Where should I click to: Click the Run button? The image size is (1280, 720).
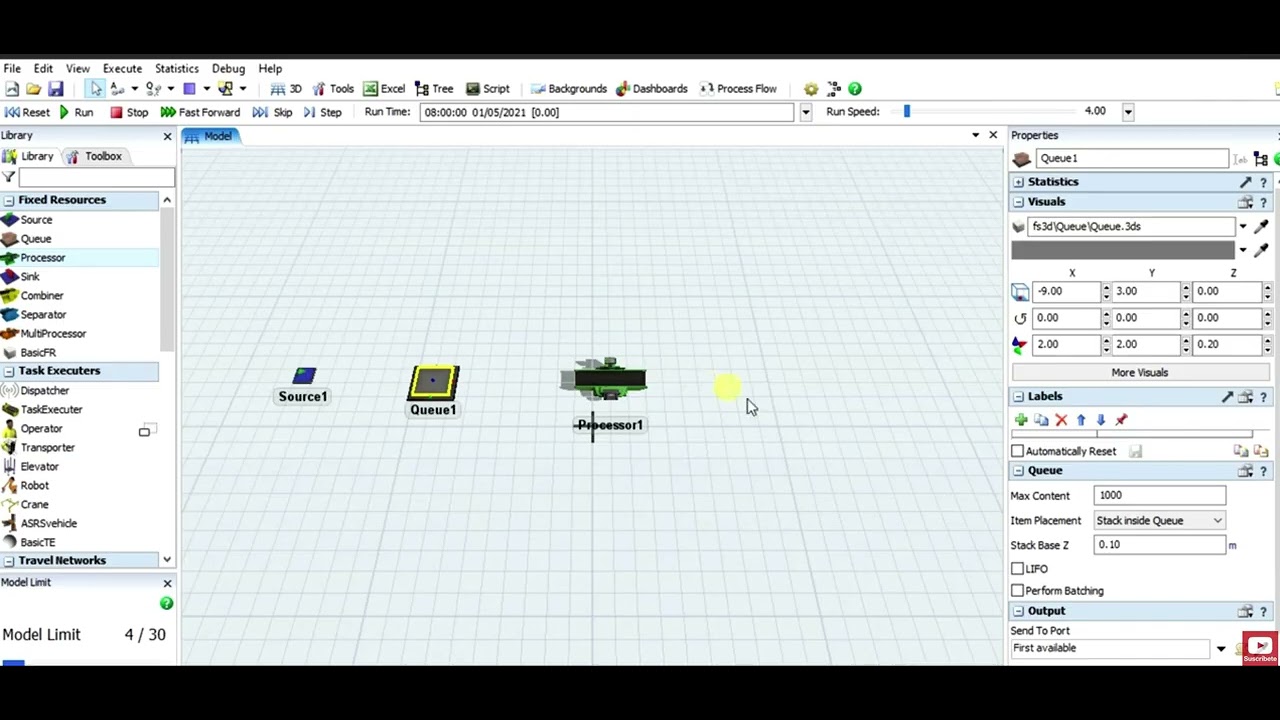click(76, 113)
